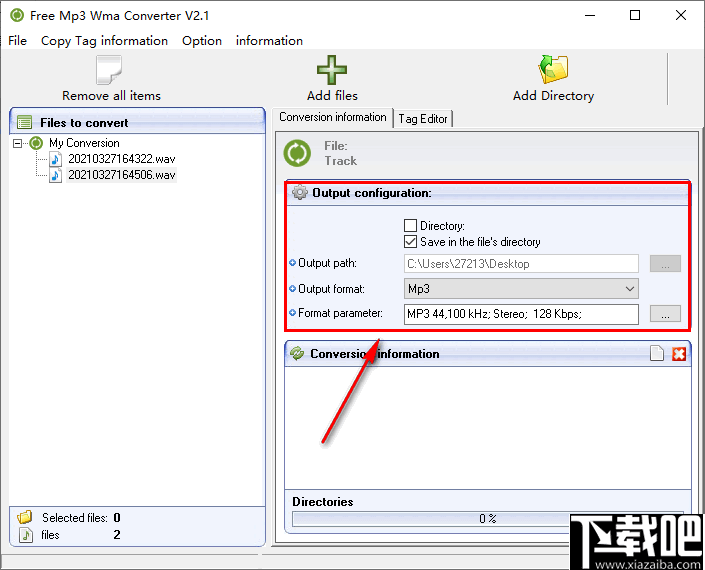The image size is (705, 570).
Task: Click the File: label in the track panel
Action: tap(336, 146)
